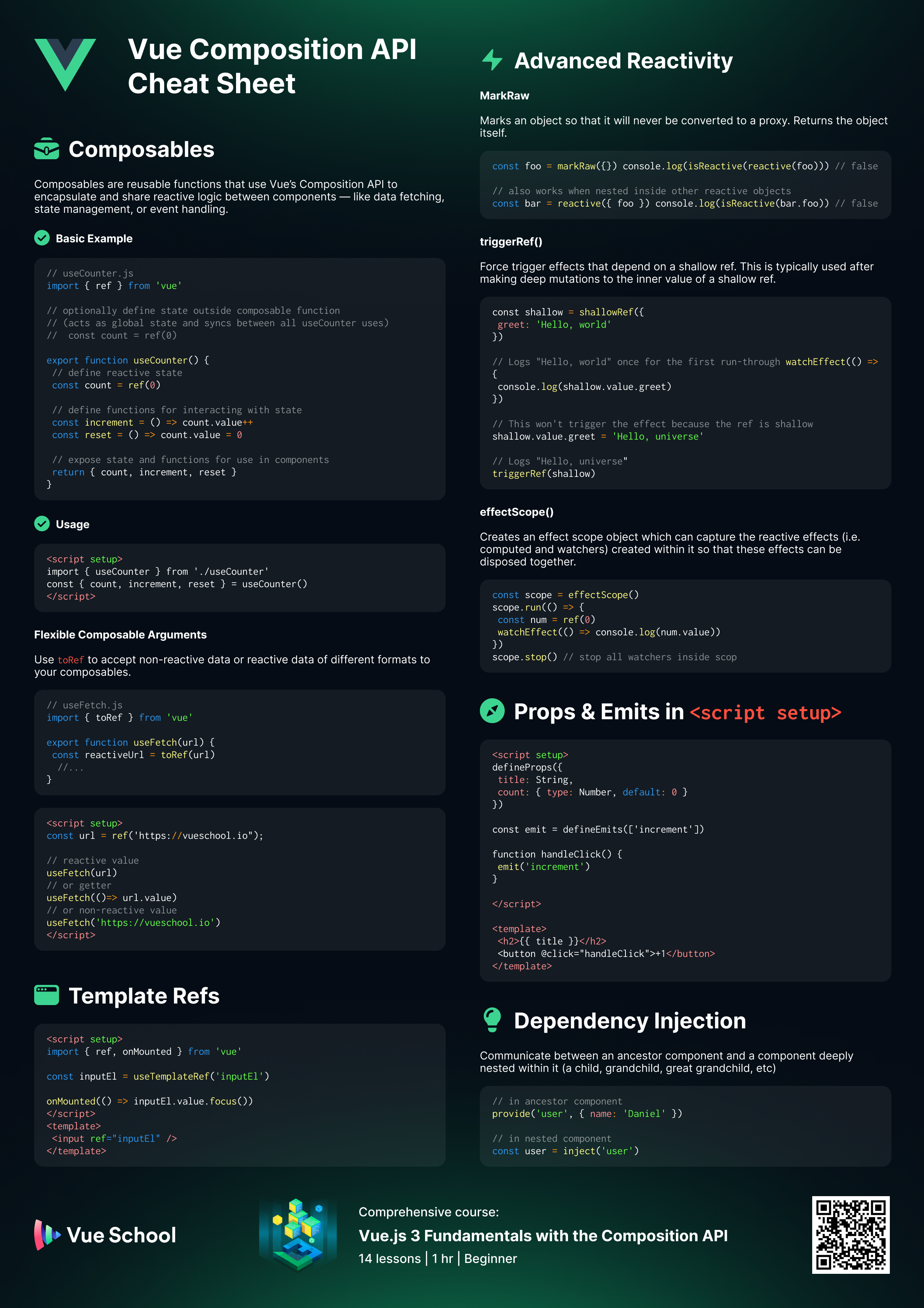Select the MarkRaw subsection heading
Viewport: 924px width, 1308px height.
(x=504, y=96)
